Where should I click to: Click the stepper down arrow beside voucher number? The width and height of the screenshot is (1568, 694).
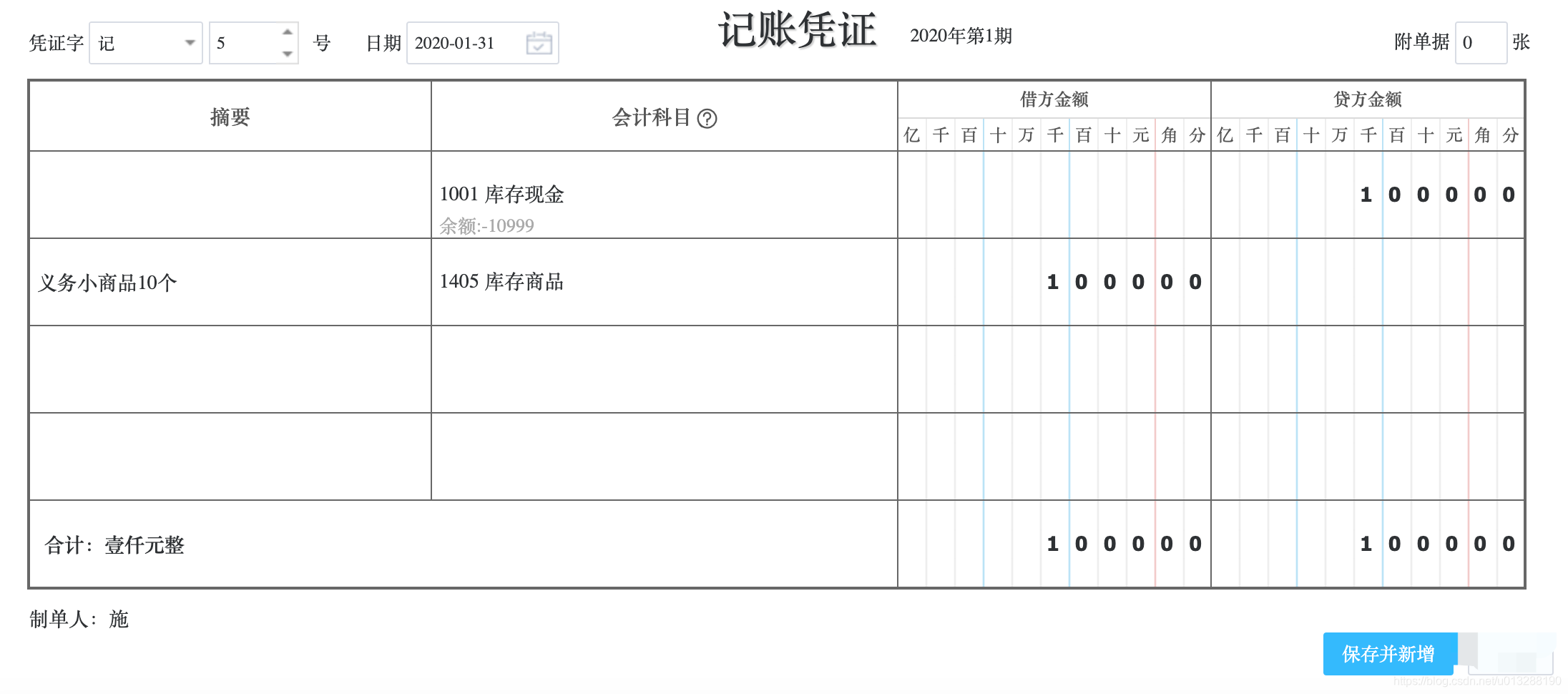coord(286,53)
